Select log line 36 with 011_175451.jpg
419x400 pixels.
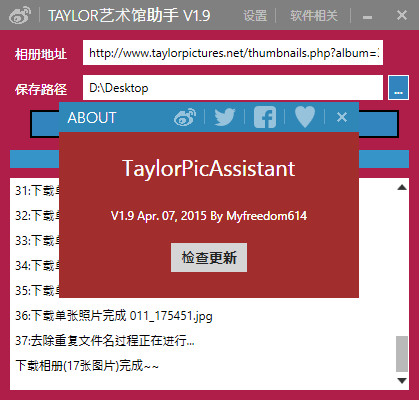pyautogui.click(x=114, y=315)
